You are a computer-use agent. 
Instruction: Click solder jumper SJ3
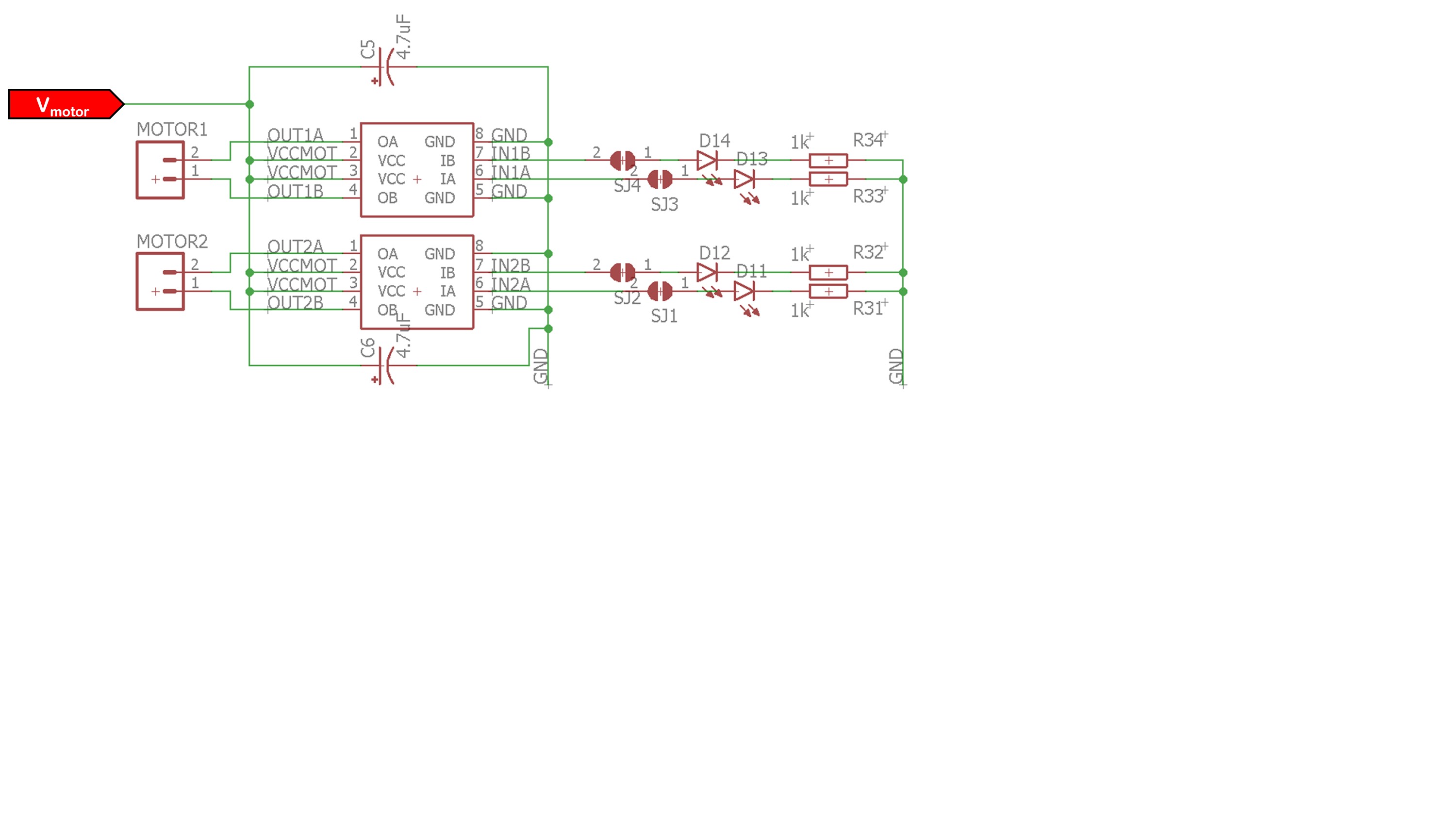pos(660,180)
